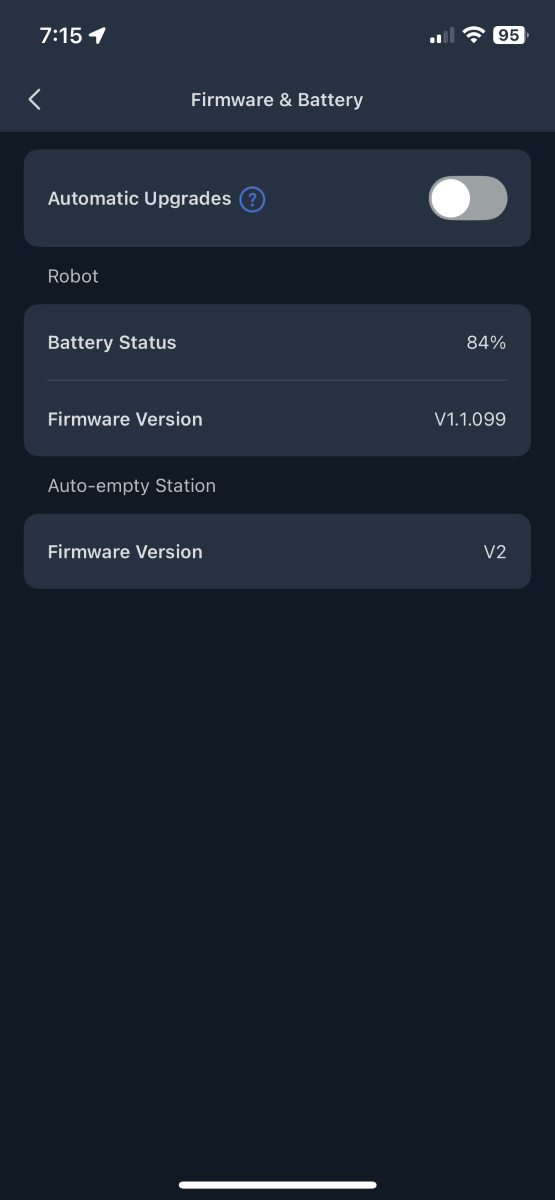
Task: Open the Automatic Upgrades help question mark
Action: click(x=253, y=199)
